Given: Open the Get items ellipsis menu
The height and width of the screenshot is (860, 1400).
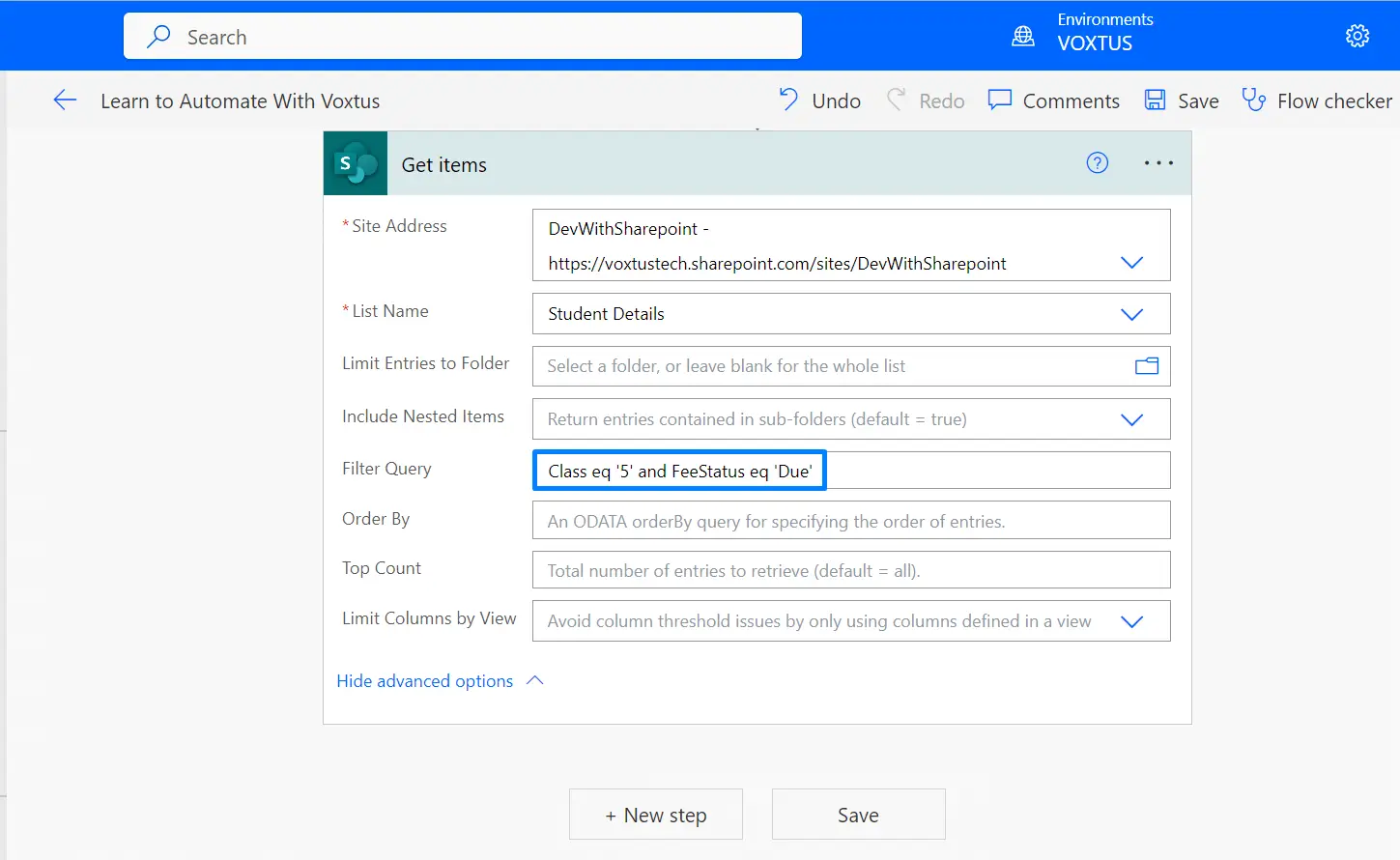Looking at the screenshot, I should point(1157,163).
